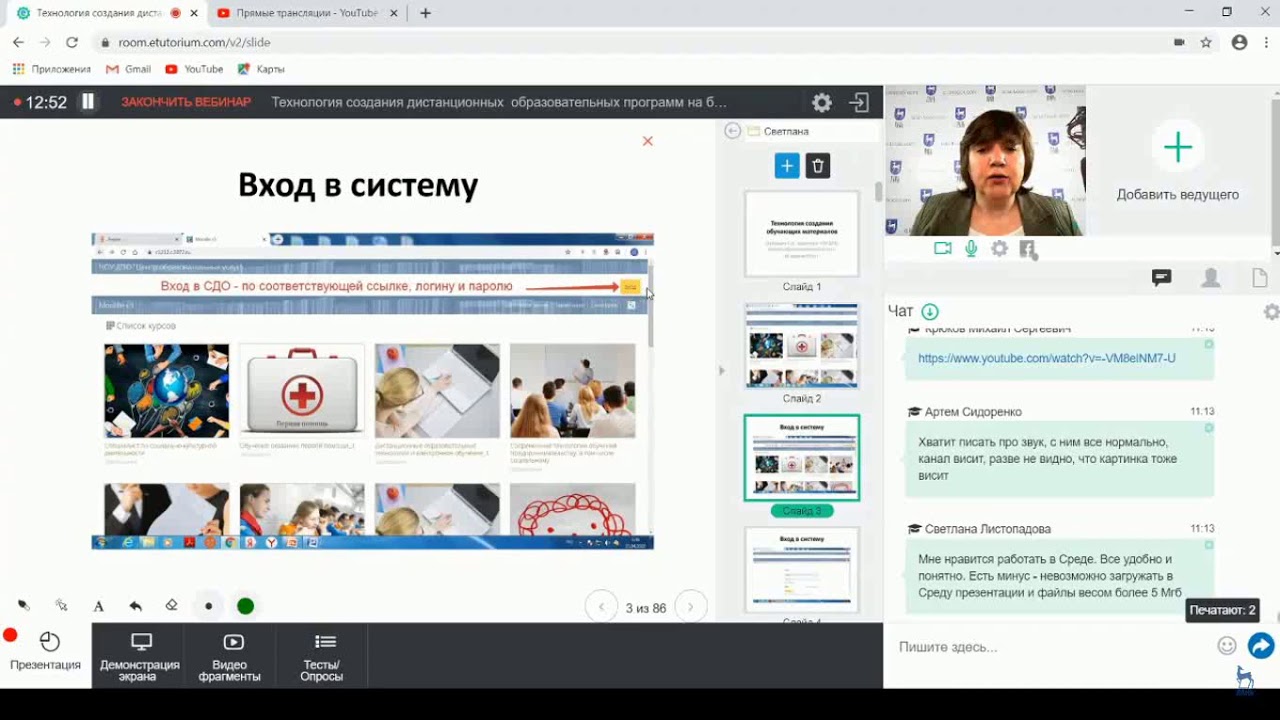Click Артем Сидоренко chat message
1280x720 pixels.
[1060, 459]
